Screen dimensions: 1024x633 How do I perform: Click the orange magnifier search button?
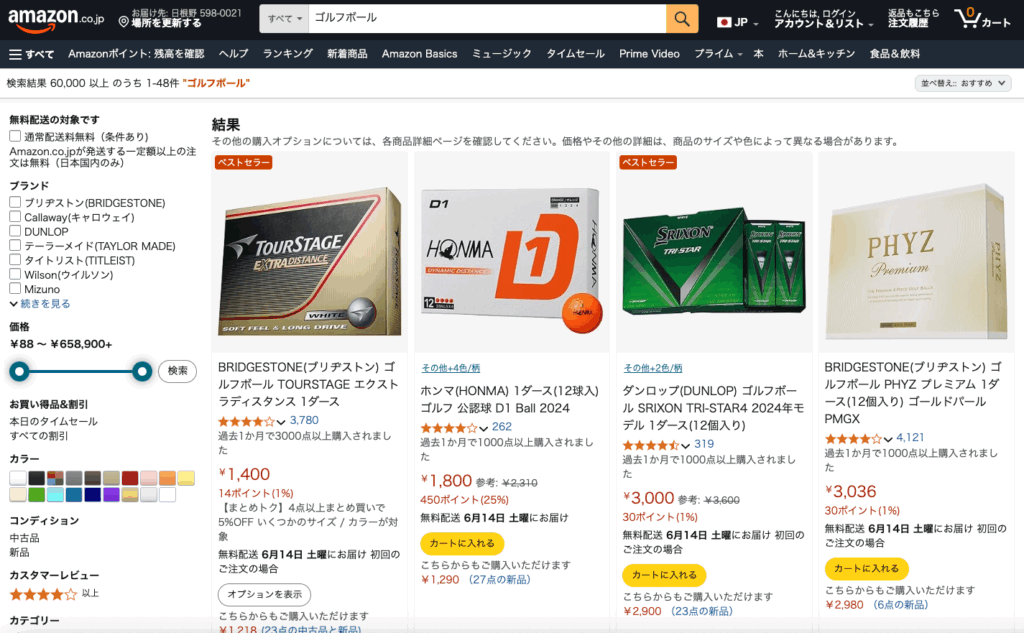682,19
